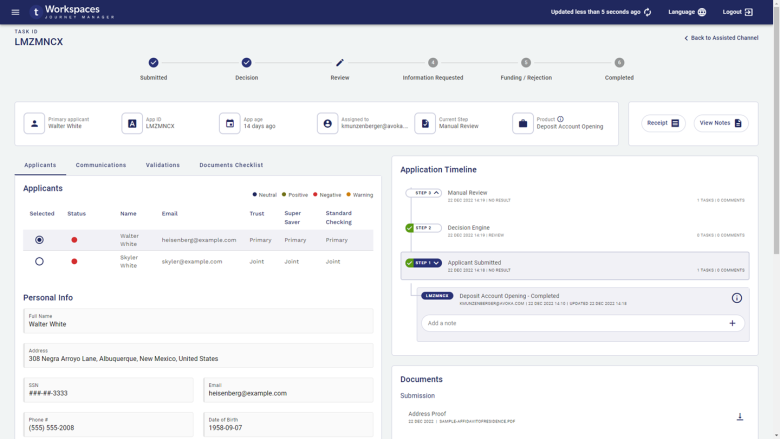Screen dimensions: 780x439
Task: Open the hamburger navigation menu
Action: coord(15,12)
